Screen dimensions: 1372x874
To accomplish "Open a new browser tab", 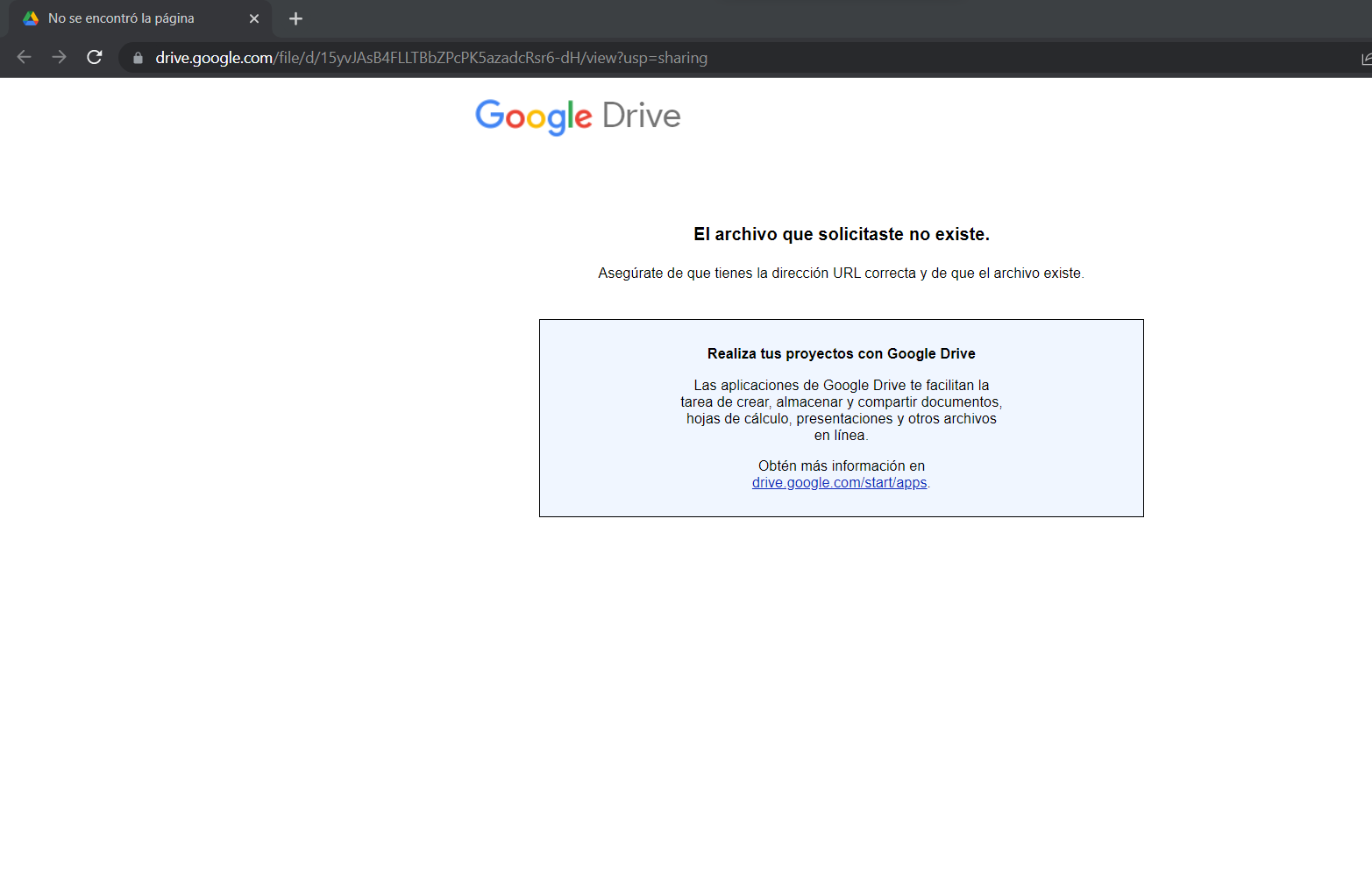I will [x=295, y=18].
